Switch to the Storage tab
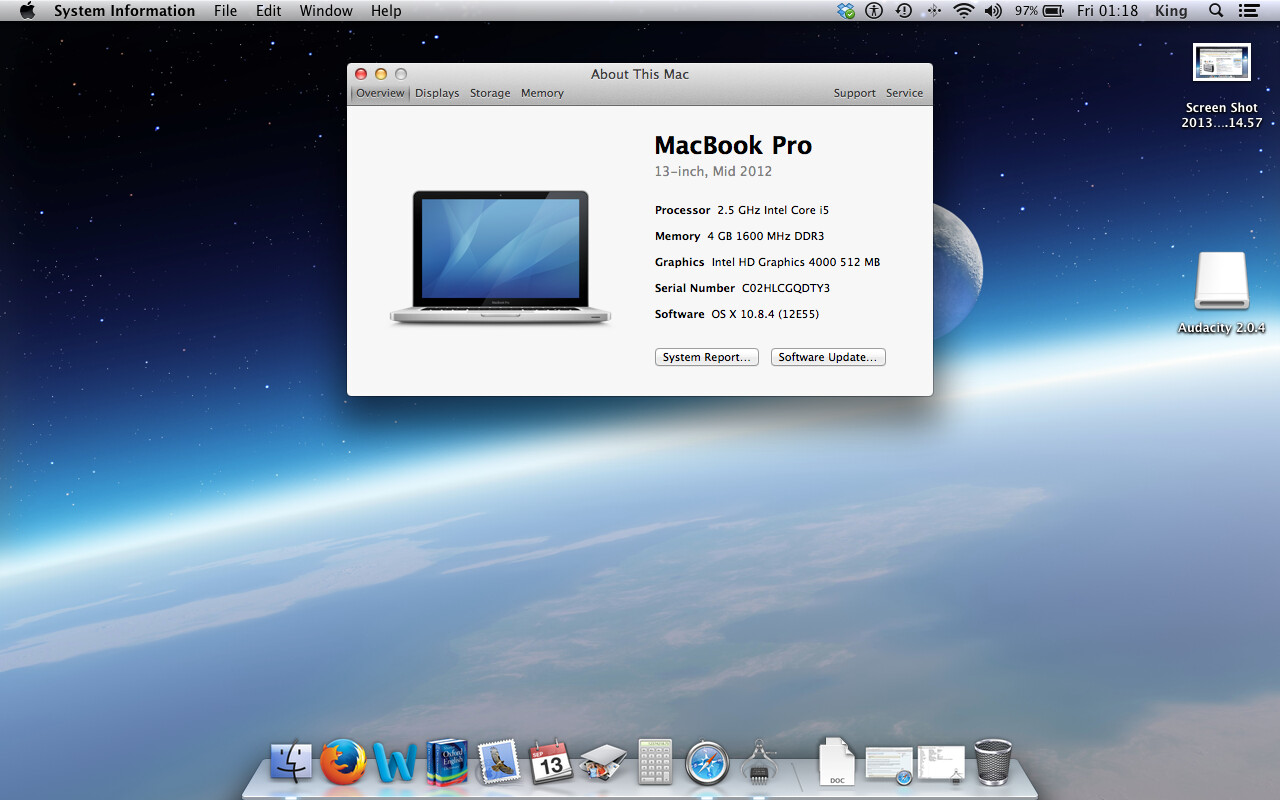 (x=490, y=93)
